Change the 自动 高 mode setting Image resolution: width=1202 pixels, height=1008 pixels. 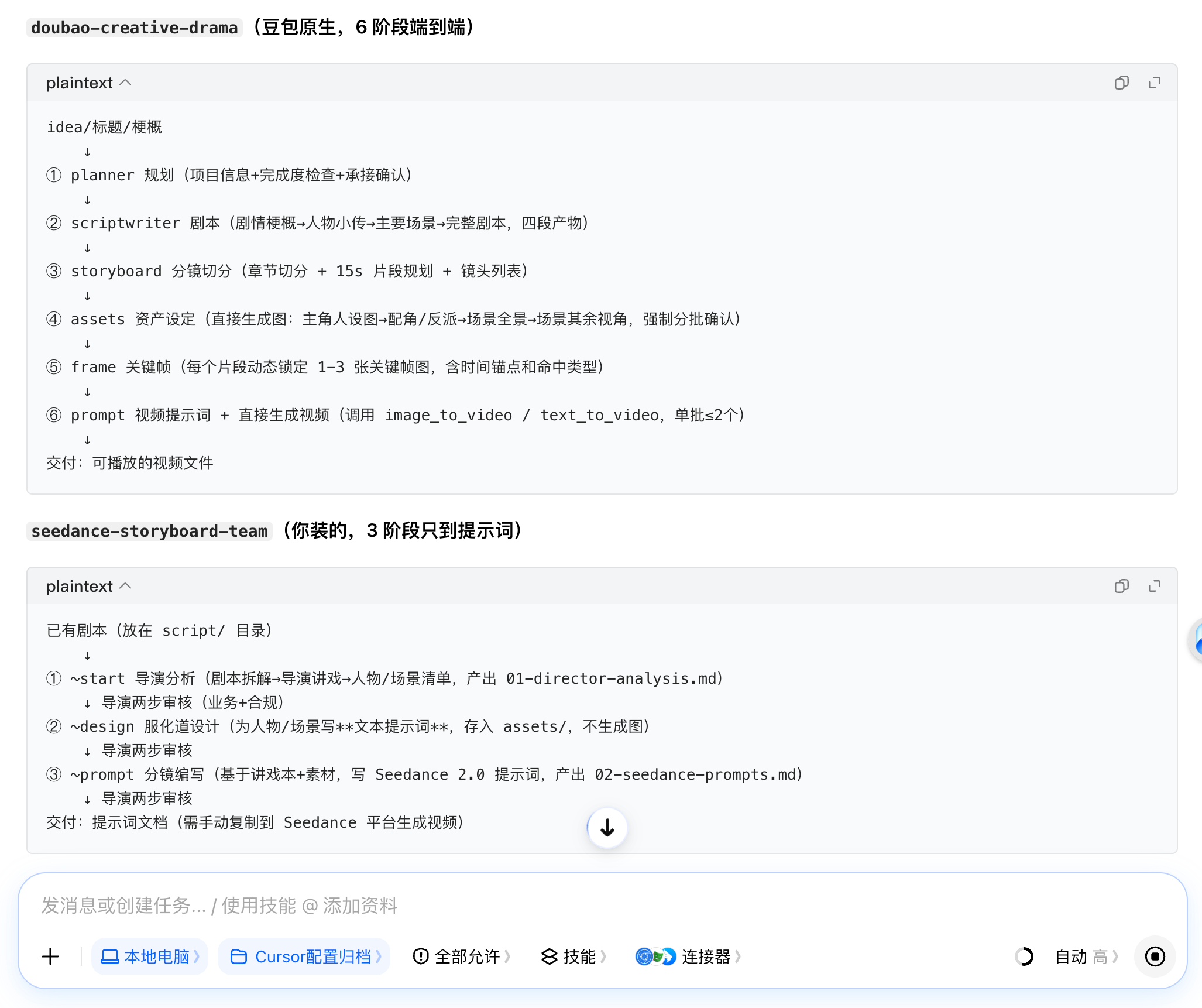(x=1087, y=956)
